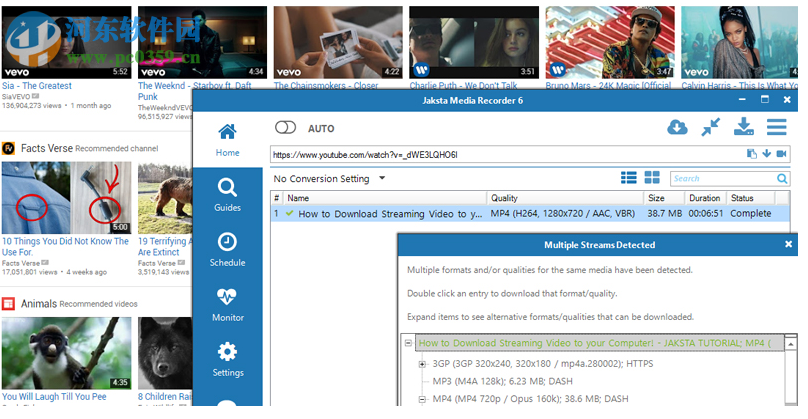
Task: Select the MP3 (M4A 128k) 6.23 MB entry
Action: coord(502,381)
